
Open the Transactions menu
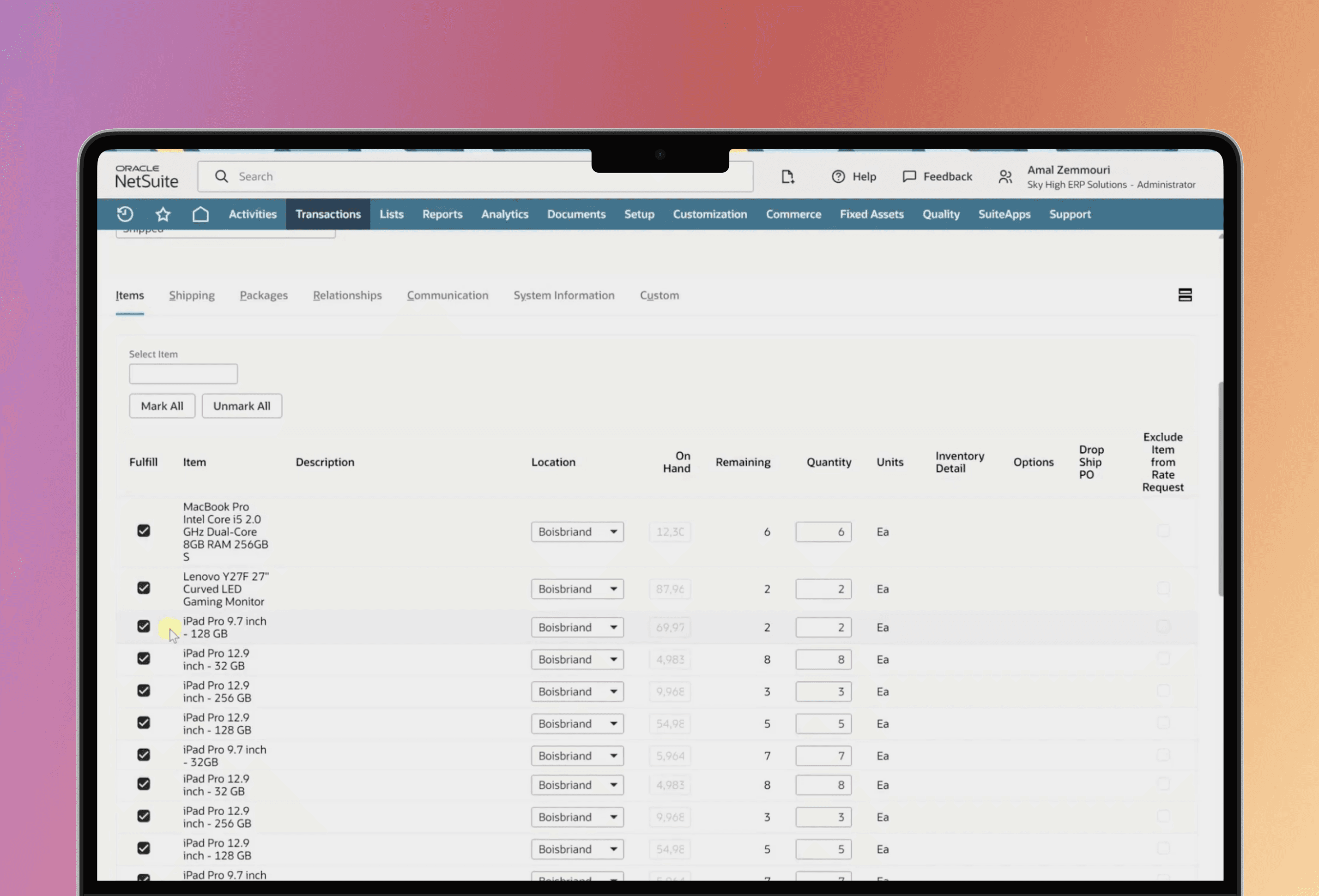[x=328, y=214]
